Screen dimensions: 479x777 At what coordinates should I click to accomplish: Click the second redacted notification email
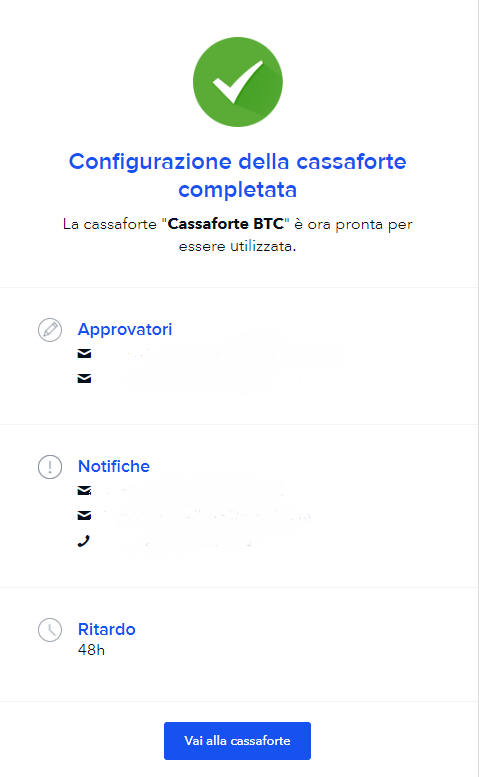pos(208,516)
